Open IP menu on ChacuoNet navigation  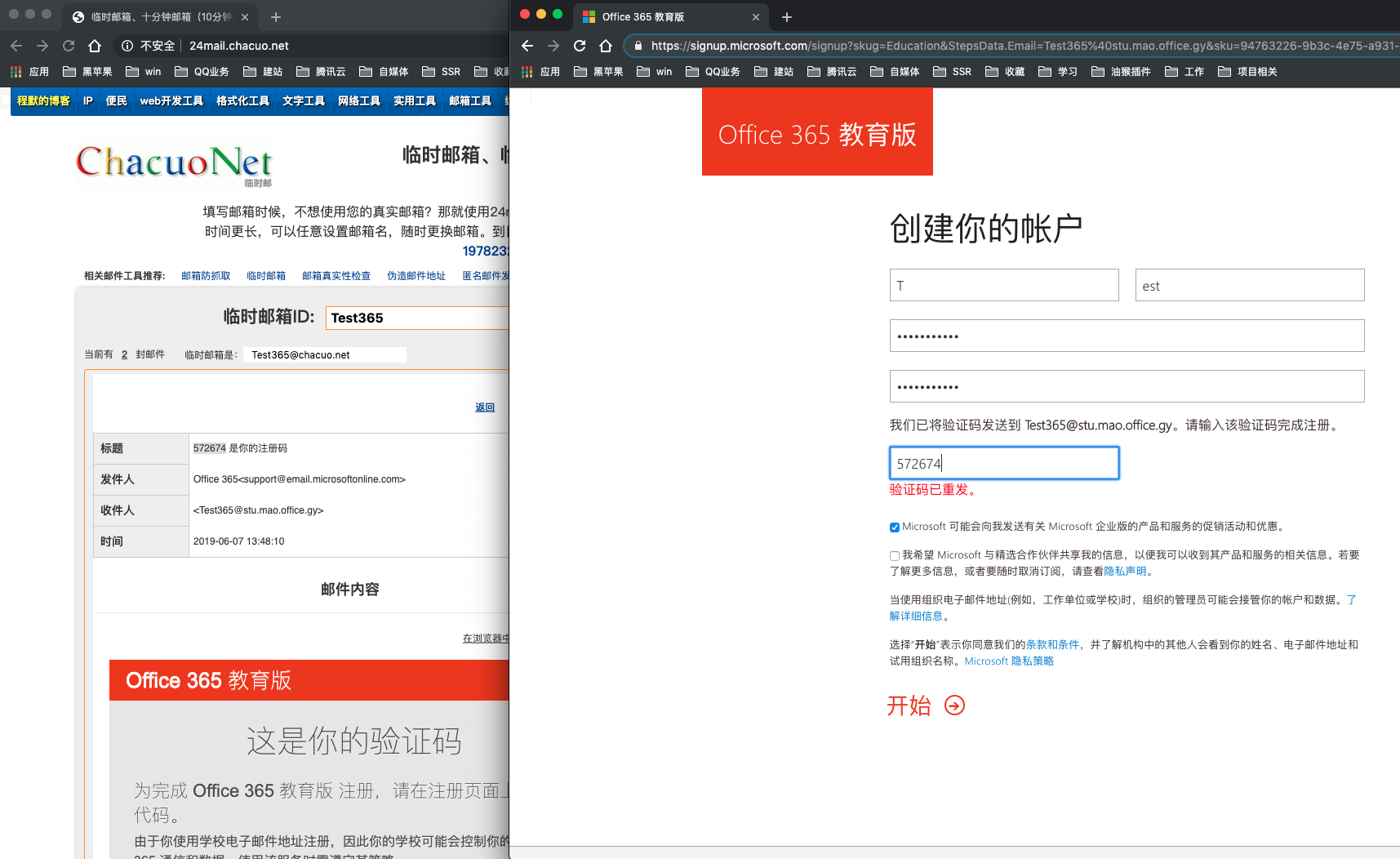click(88, 101)
